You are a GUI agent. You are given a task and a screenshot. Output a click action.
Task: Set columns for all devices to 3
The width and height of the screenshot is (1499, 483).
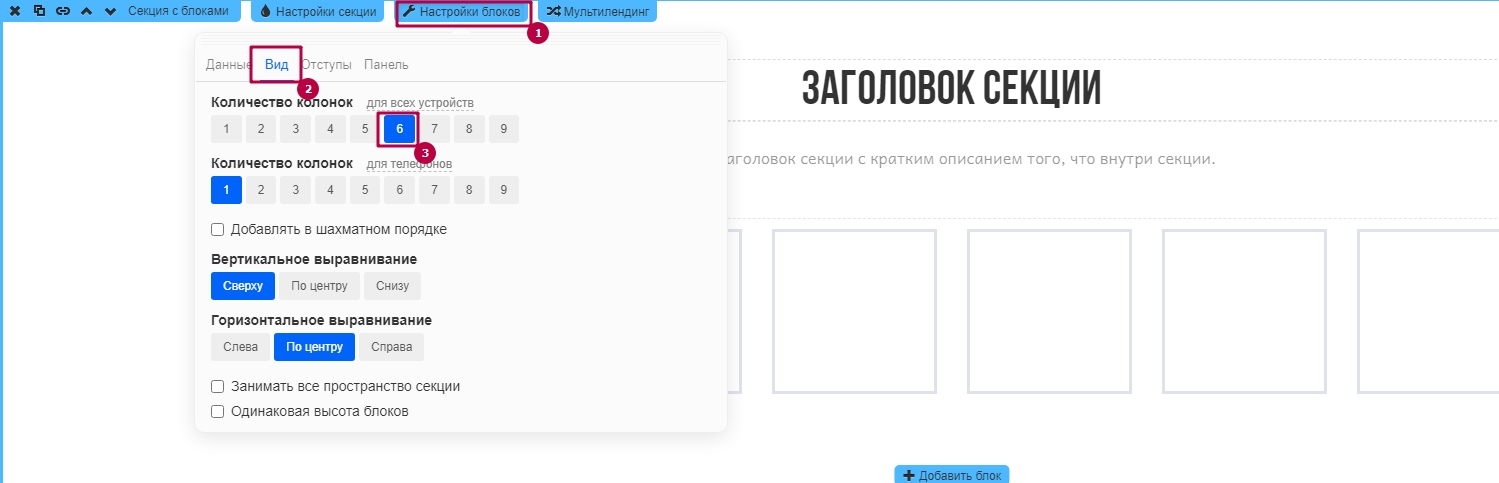click(x=296, y=129)
